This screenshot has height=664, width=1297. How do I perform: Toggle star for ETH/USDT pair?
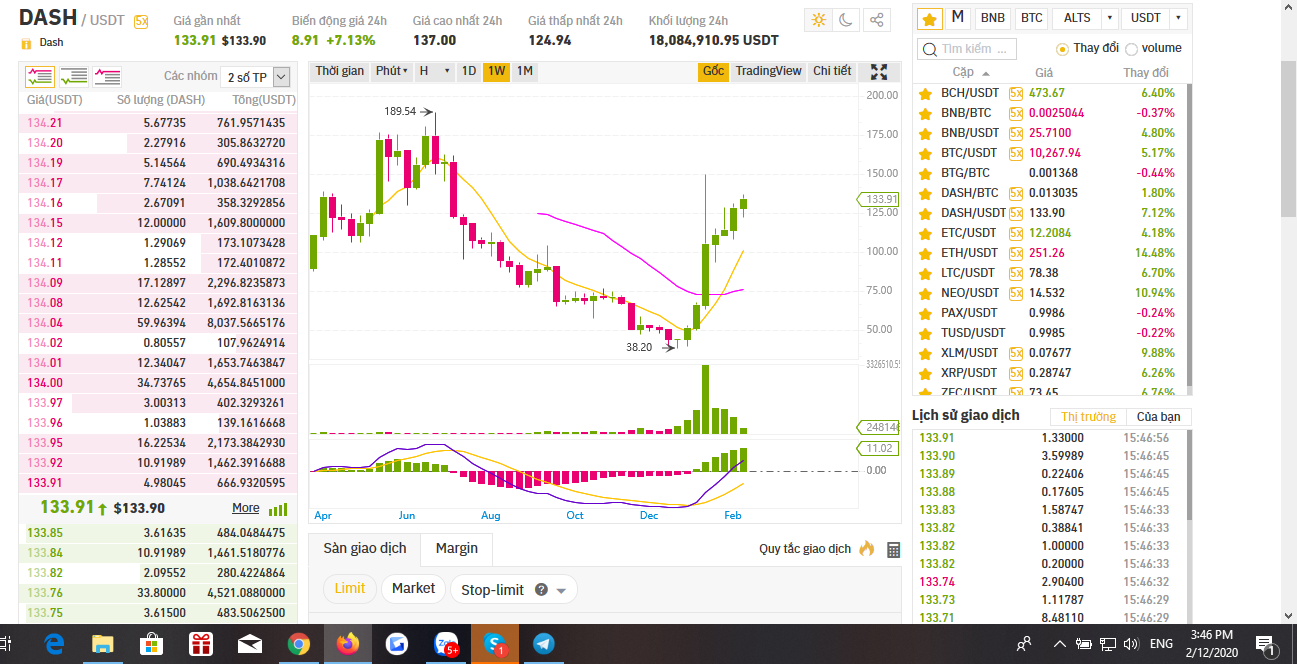pos(925,253)
